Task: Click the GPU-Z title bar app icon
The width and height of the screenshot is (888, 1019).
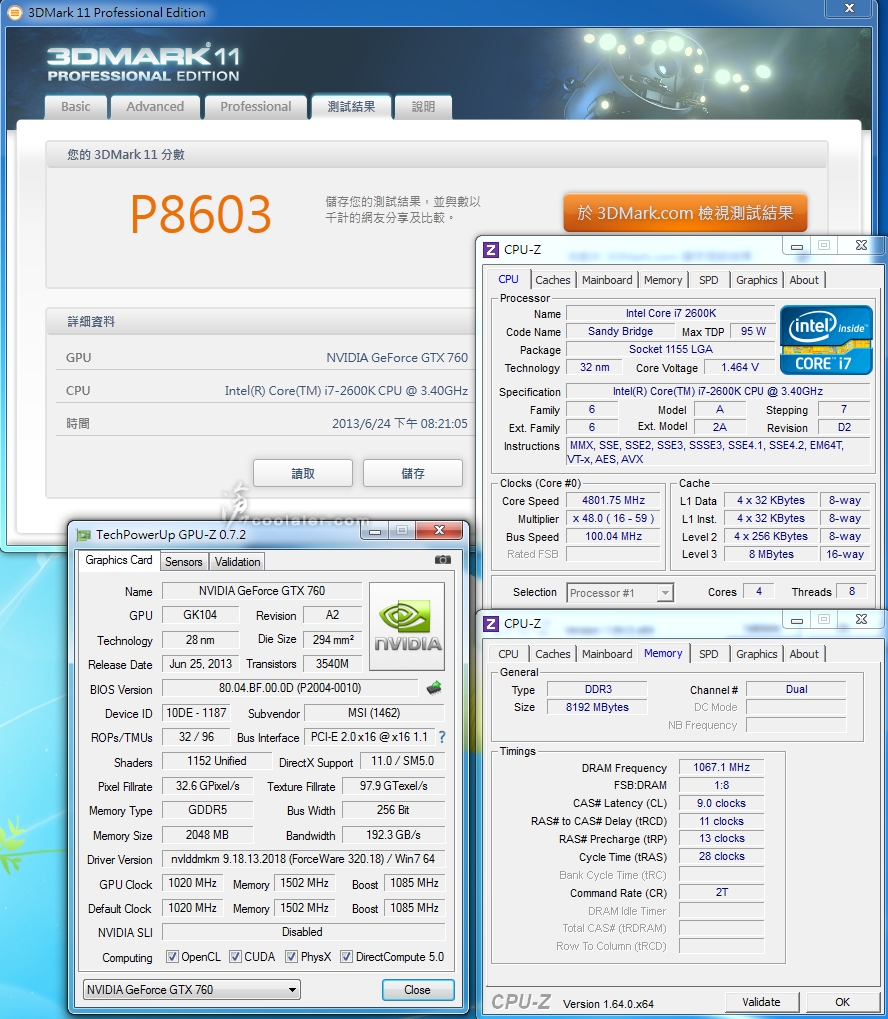Action: point(83,535)
